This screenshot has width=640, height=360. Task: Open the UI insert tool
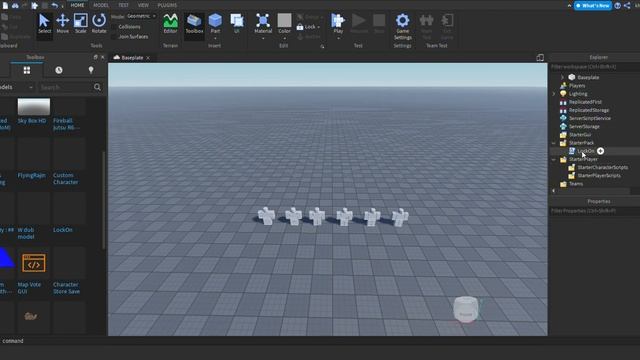pyautogui.click(x=237, y=23)
